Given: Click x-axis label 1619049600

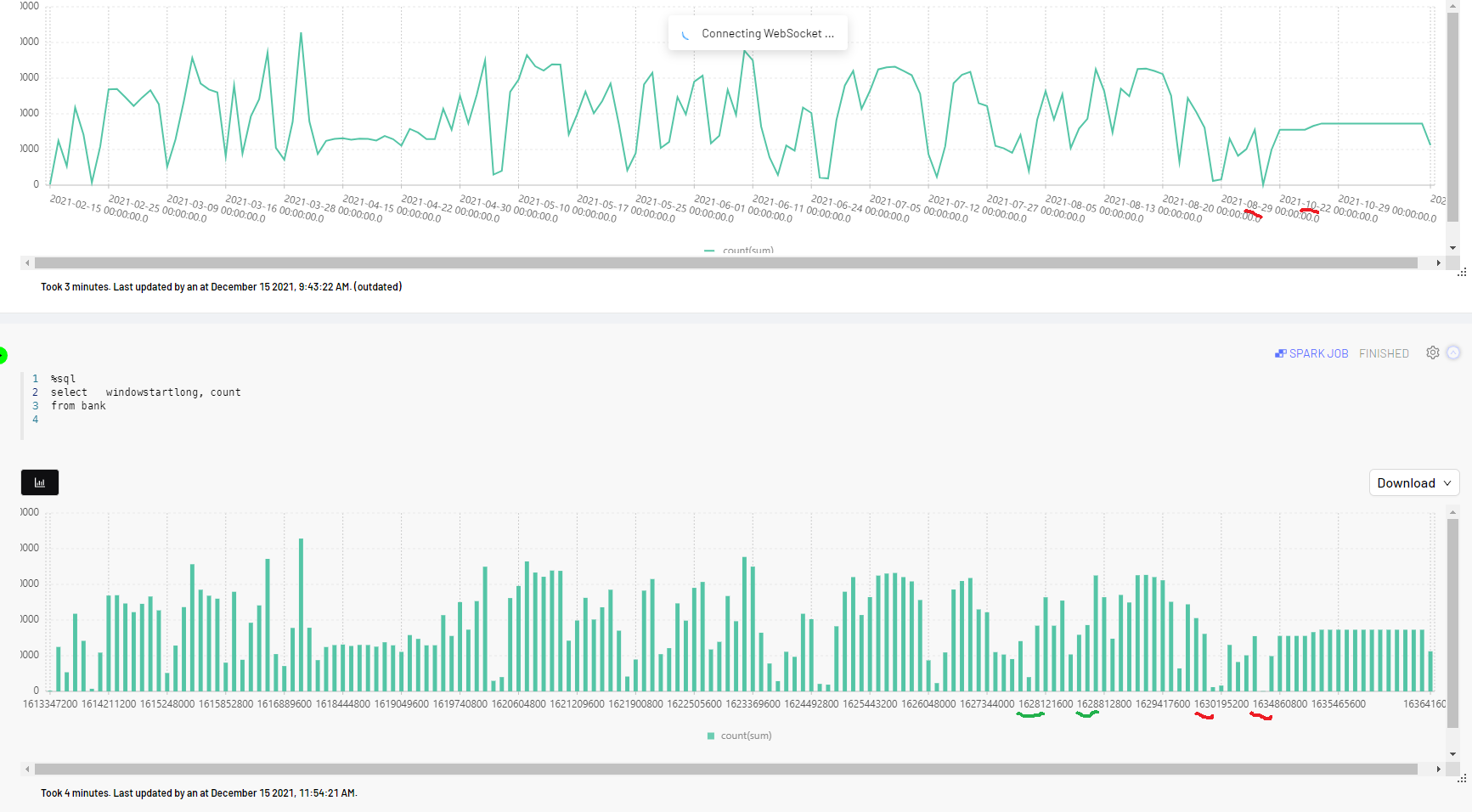Looking at the screenshot, I should tap(402, 704).
